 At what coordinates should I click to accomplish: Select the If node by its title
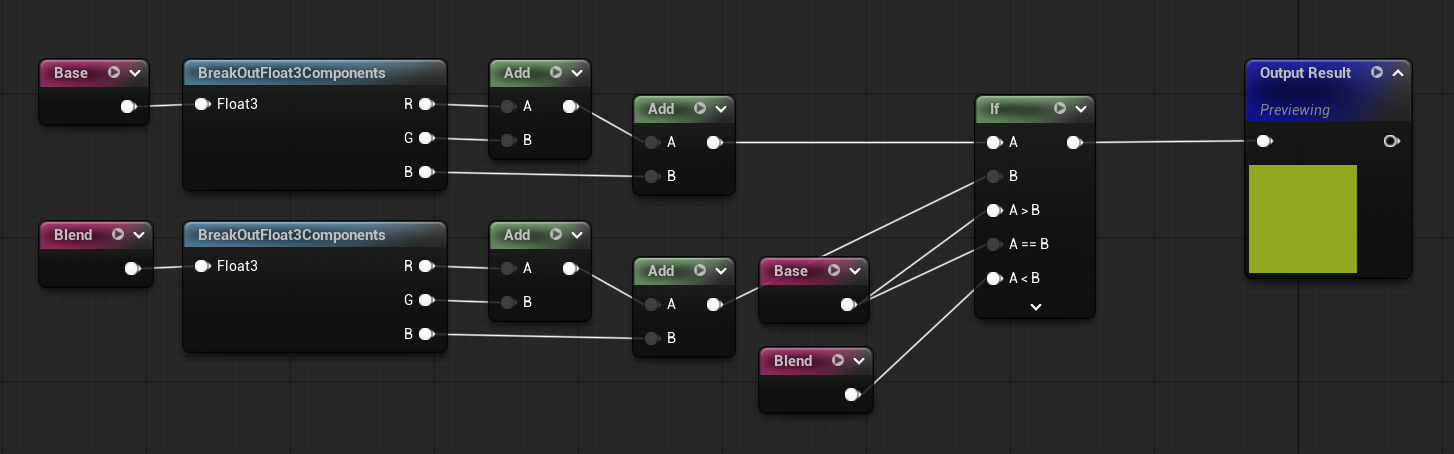[994, 109]
